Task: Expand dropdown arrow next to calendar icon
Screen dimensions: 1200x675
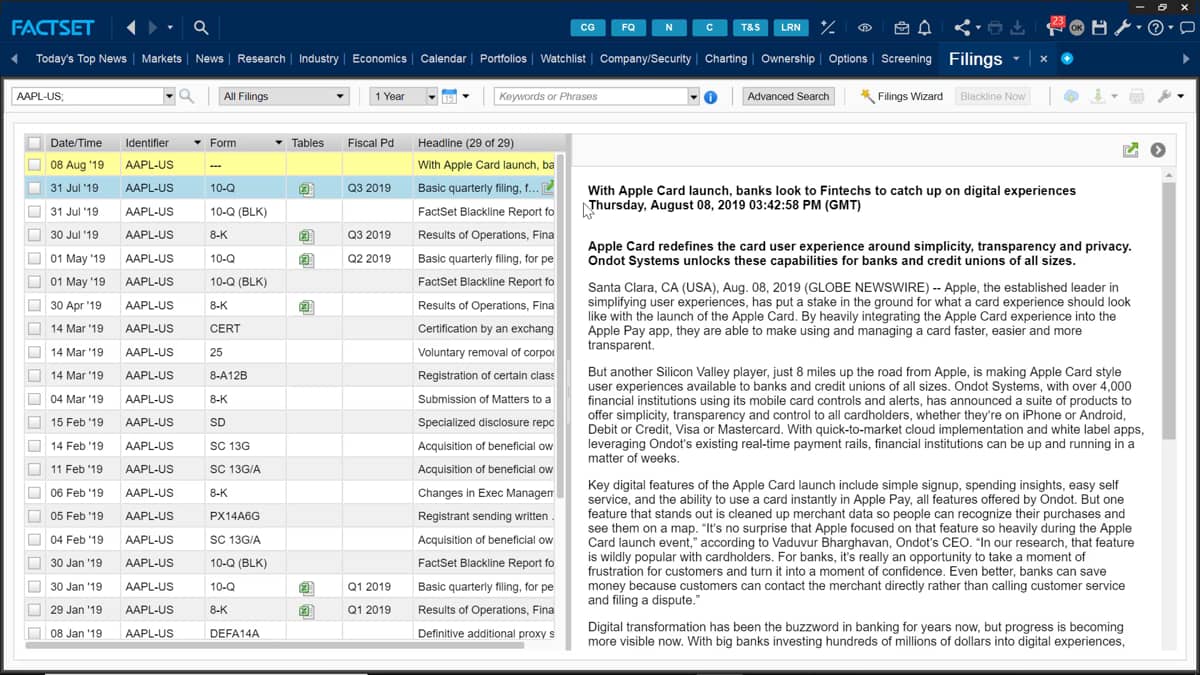Action: click(x=466, y=97)
